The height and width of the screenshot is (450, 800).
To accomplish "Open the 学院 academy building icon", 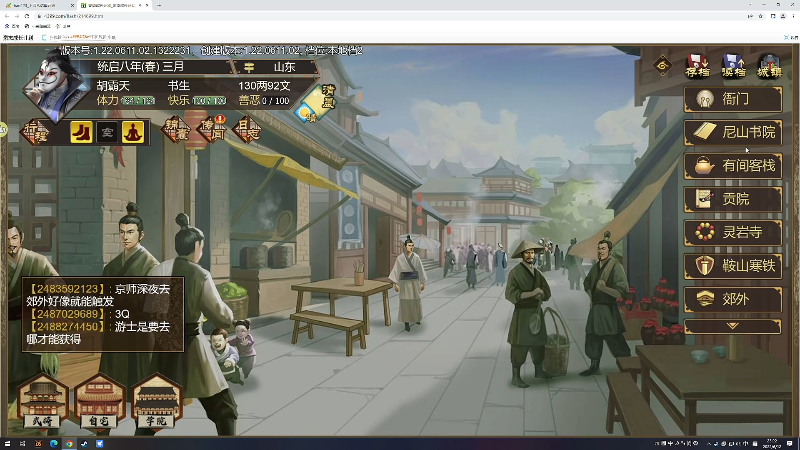I will tap(157, 402).
